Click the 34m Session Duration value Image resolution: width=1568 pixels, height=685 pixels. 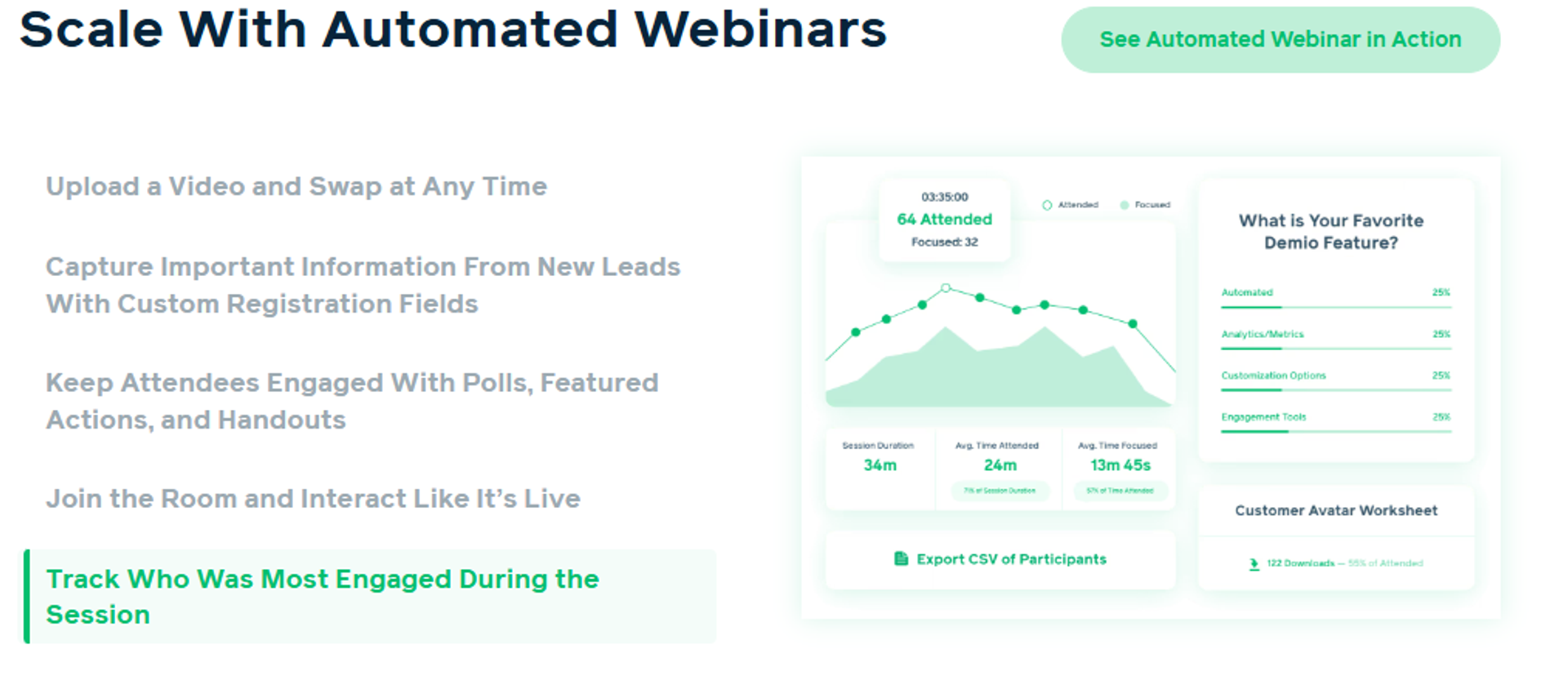[880, 465]
